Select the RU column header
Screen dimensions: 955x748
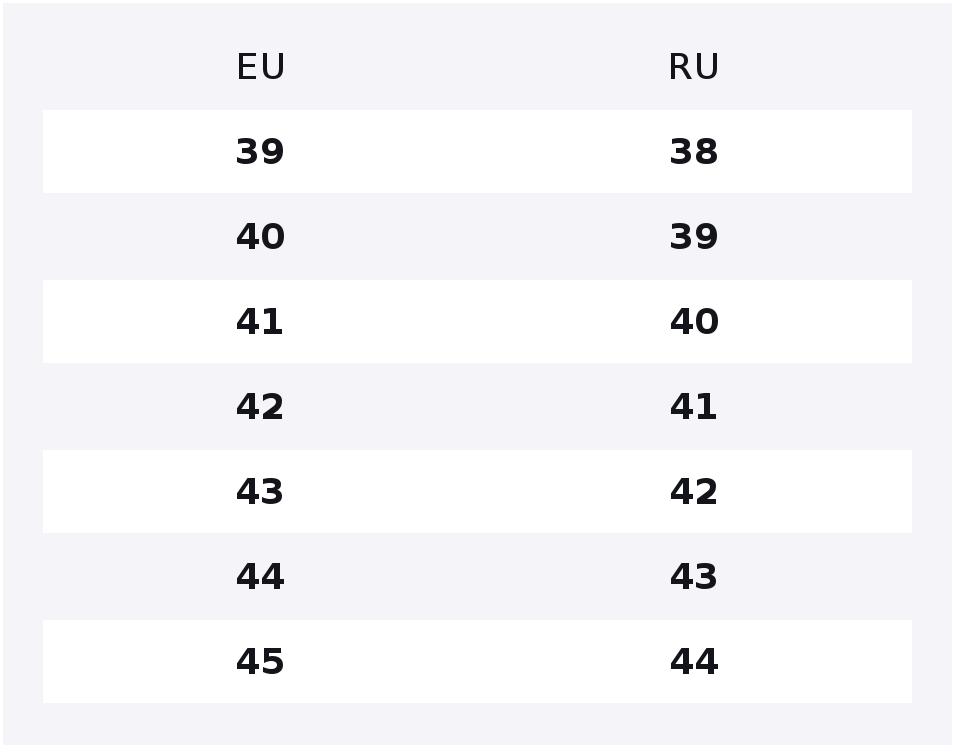click(x=694, y=67)
